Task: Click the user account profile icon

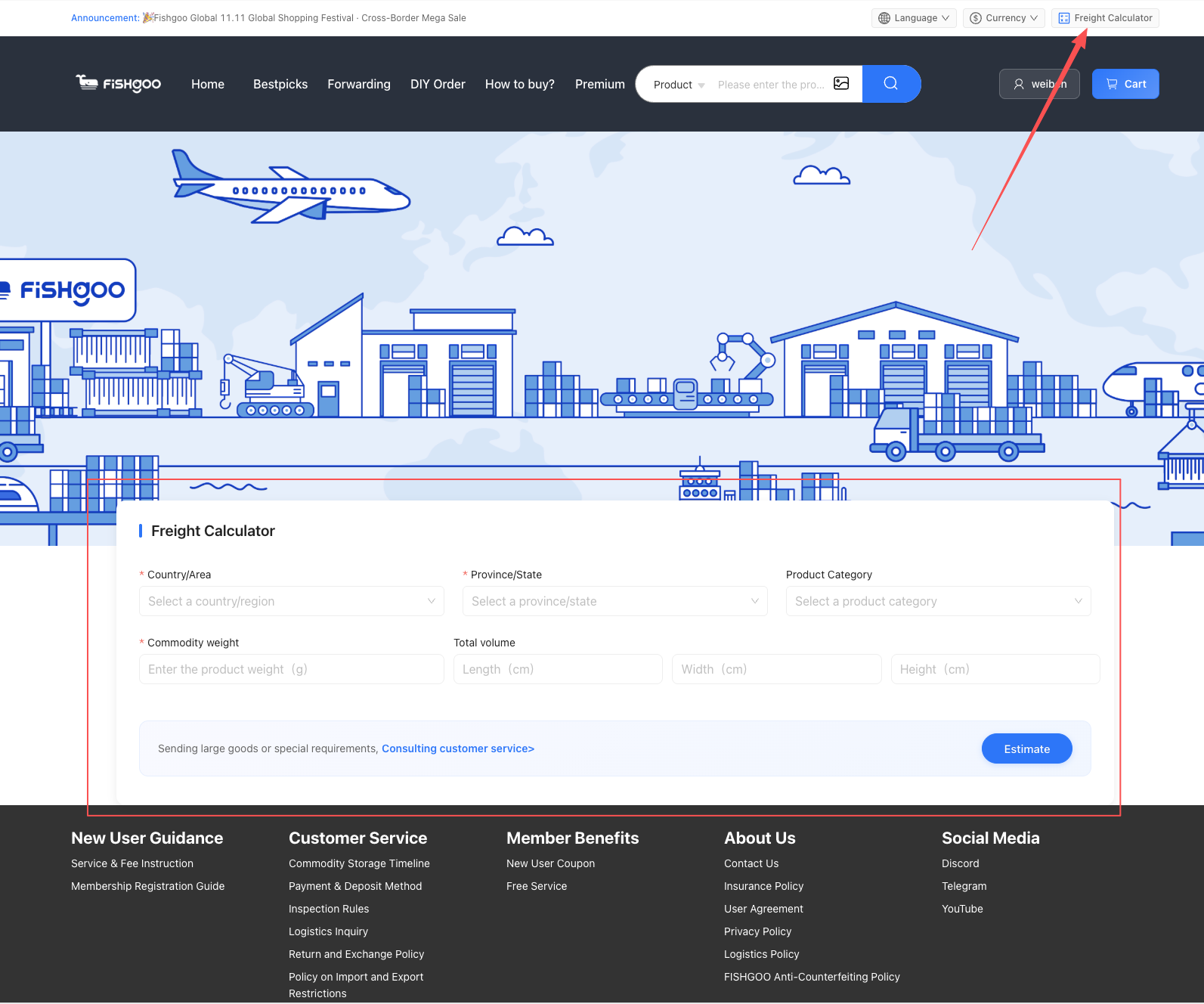Action: coord(1019,84)
